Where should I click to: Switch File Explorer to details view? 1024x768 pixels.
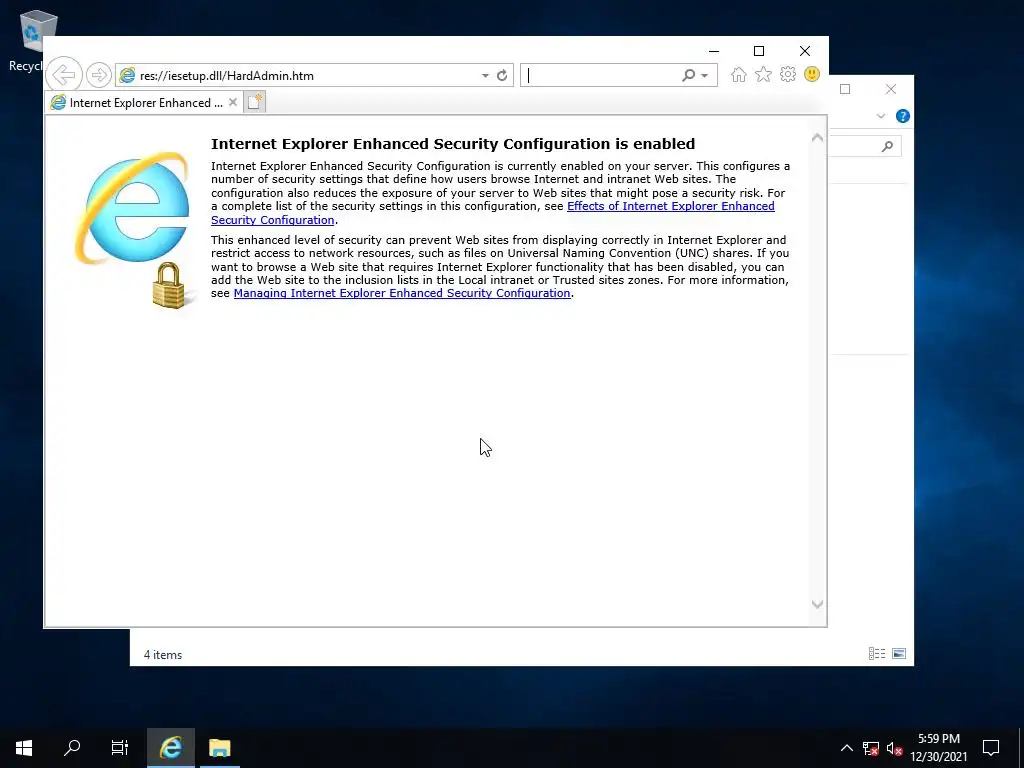tap(877, 654)
